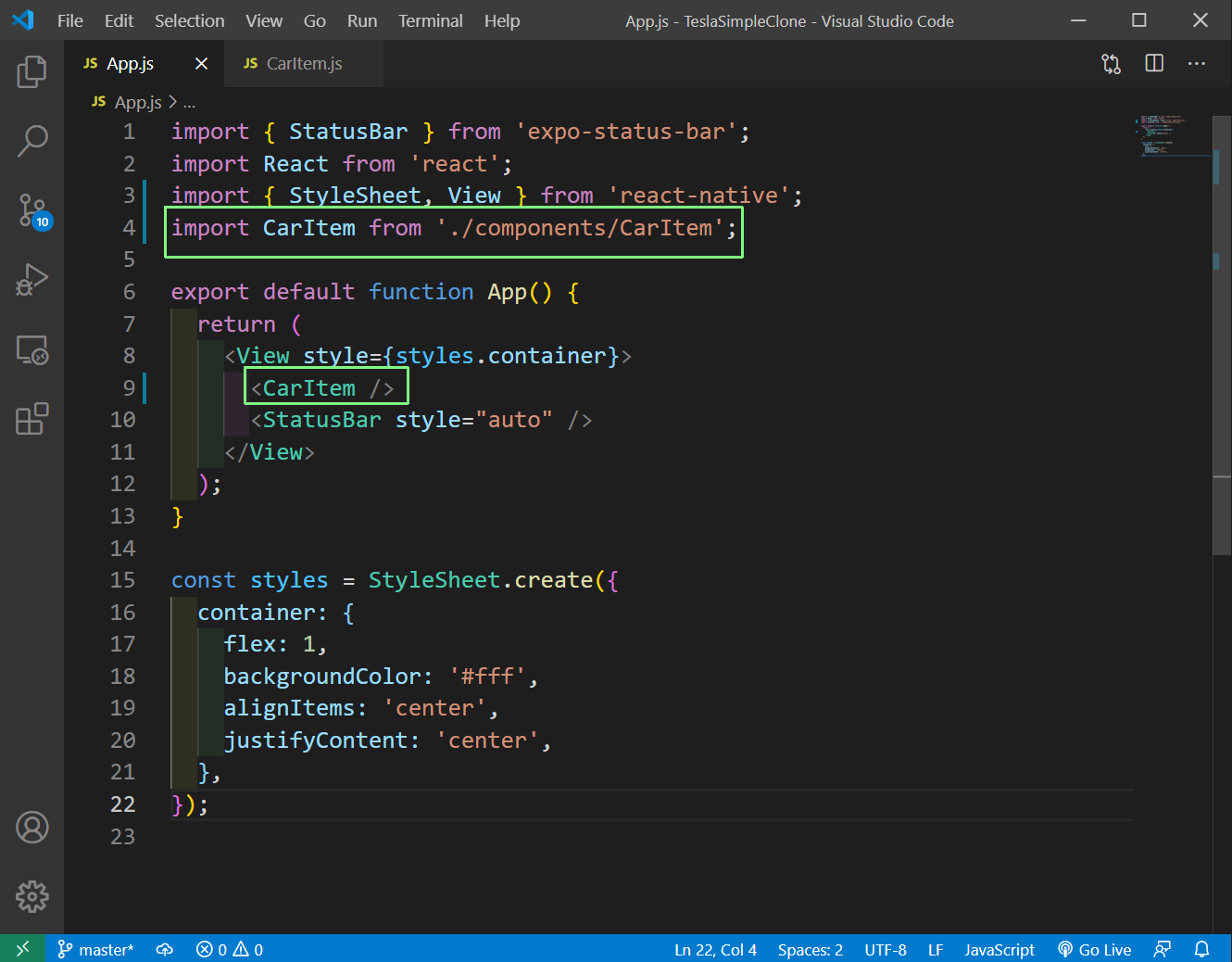1232x962 pixels.
Task: Split the editor to the right
Action: (1154, 63)
